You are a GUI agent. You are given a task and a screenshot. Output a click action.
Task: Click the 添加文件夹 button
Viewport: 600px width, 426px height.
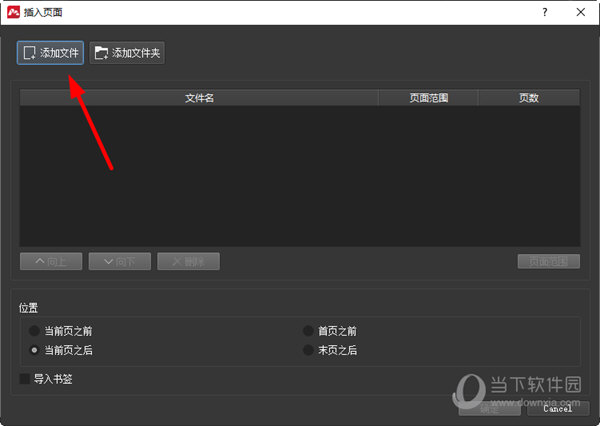coord(127,53)
